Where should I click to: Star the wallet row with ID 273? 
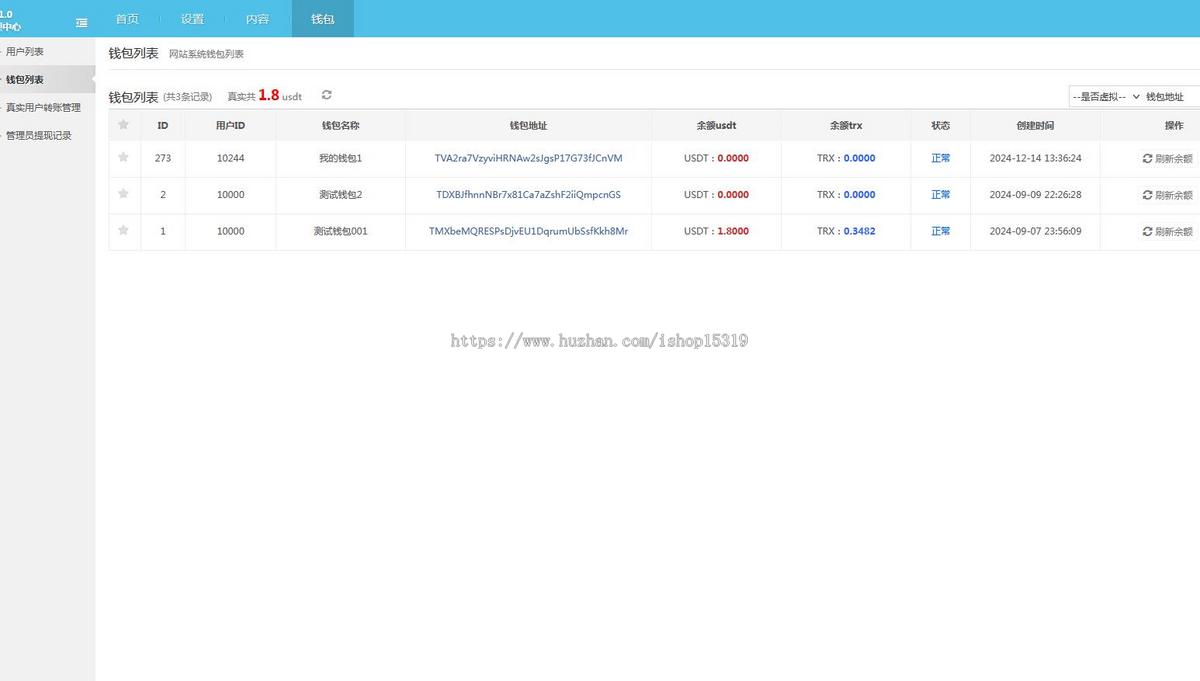[124, 157]
